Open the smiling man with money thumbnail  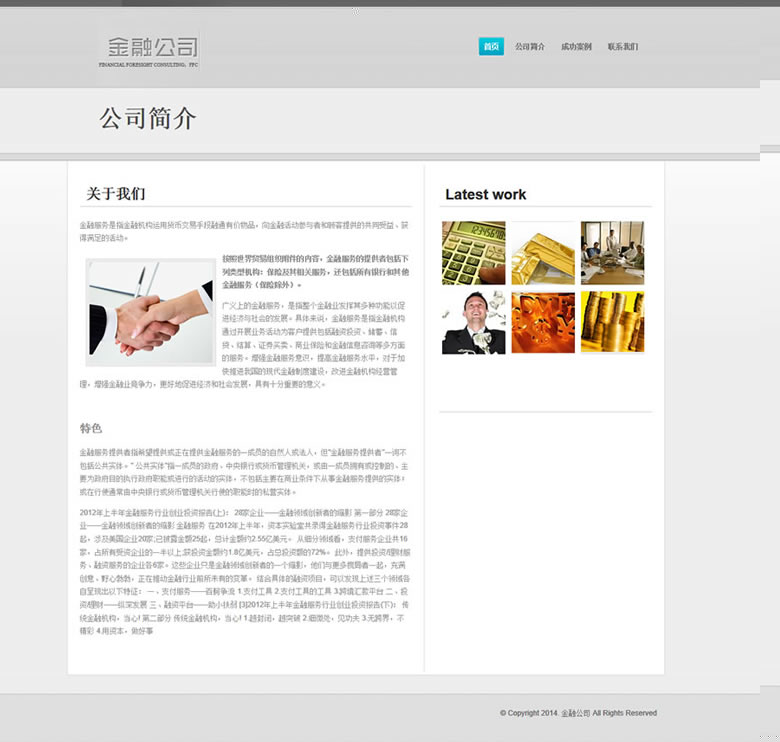coord(473,322)
